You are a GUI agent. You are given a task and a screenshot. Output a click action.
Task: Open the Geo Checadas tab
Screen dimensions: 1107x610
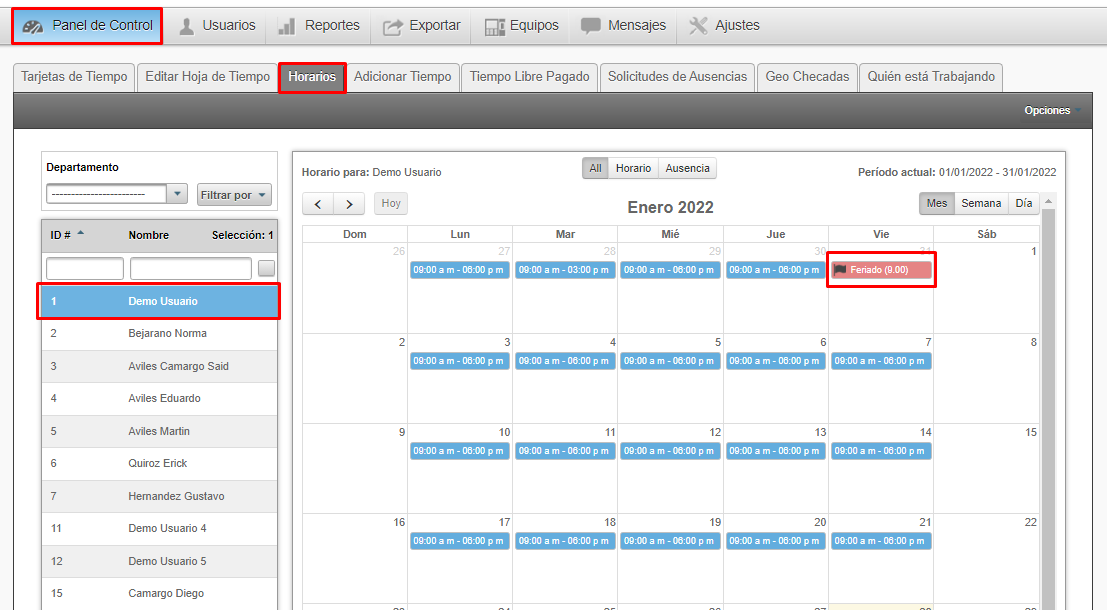pos(807,77)
